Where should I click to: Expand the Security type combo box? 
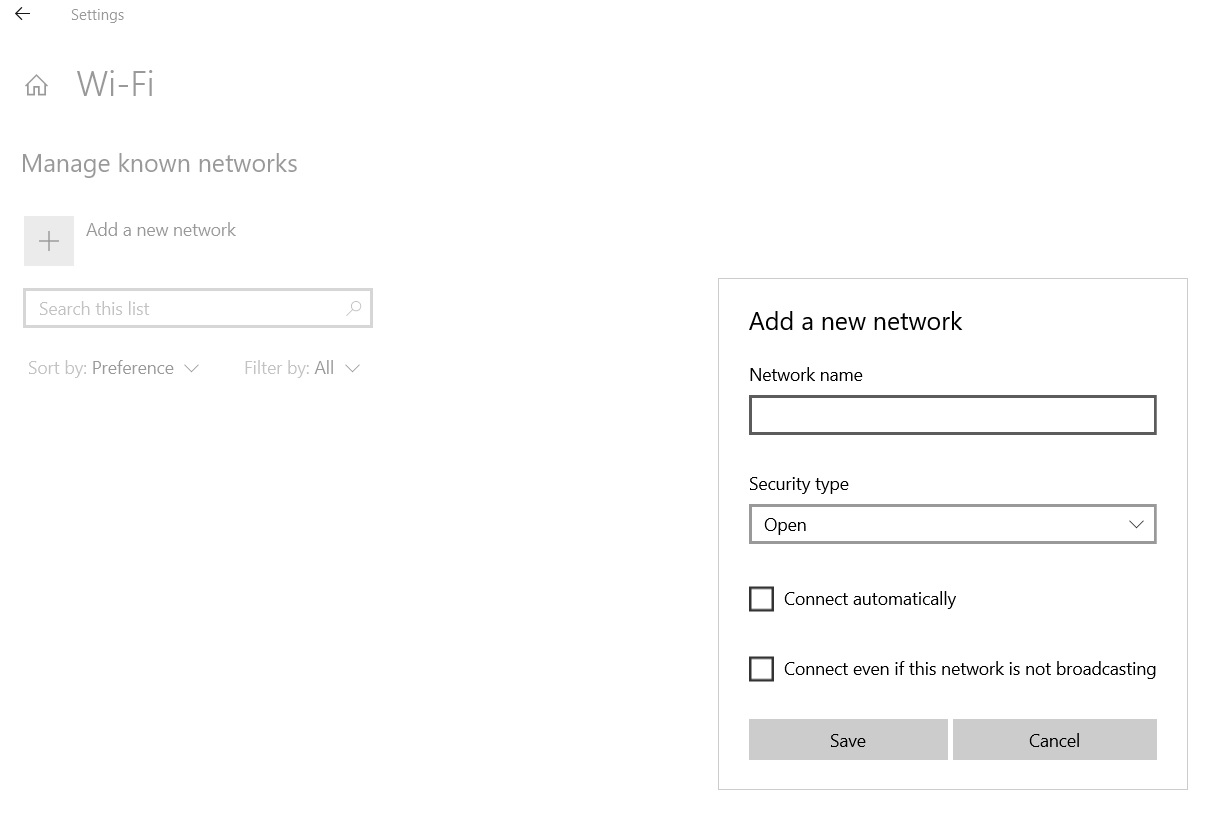[x=952, y=524]
